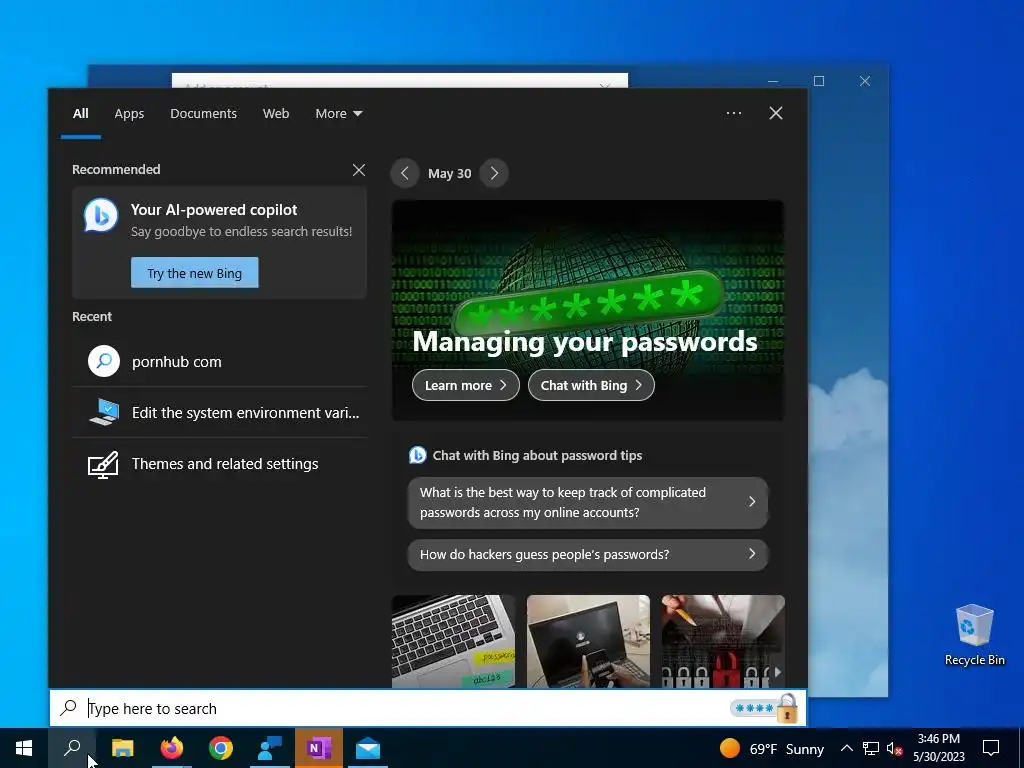Open the Mail app from taskbar
Screen dimensions: 1024x768
[368, 748]
